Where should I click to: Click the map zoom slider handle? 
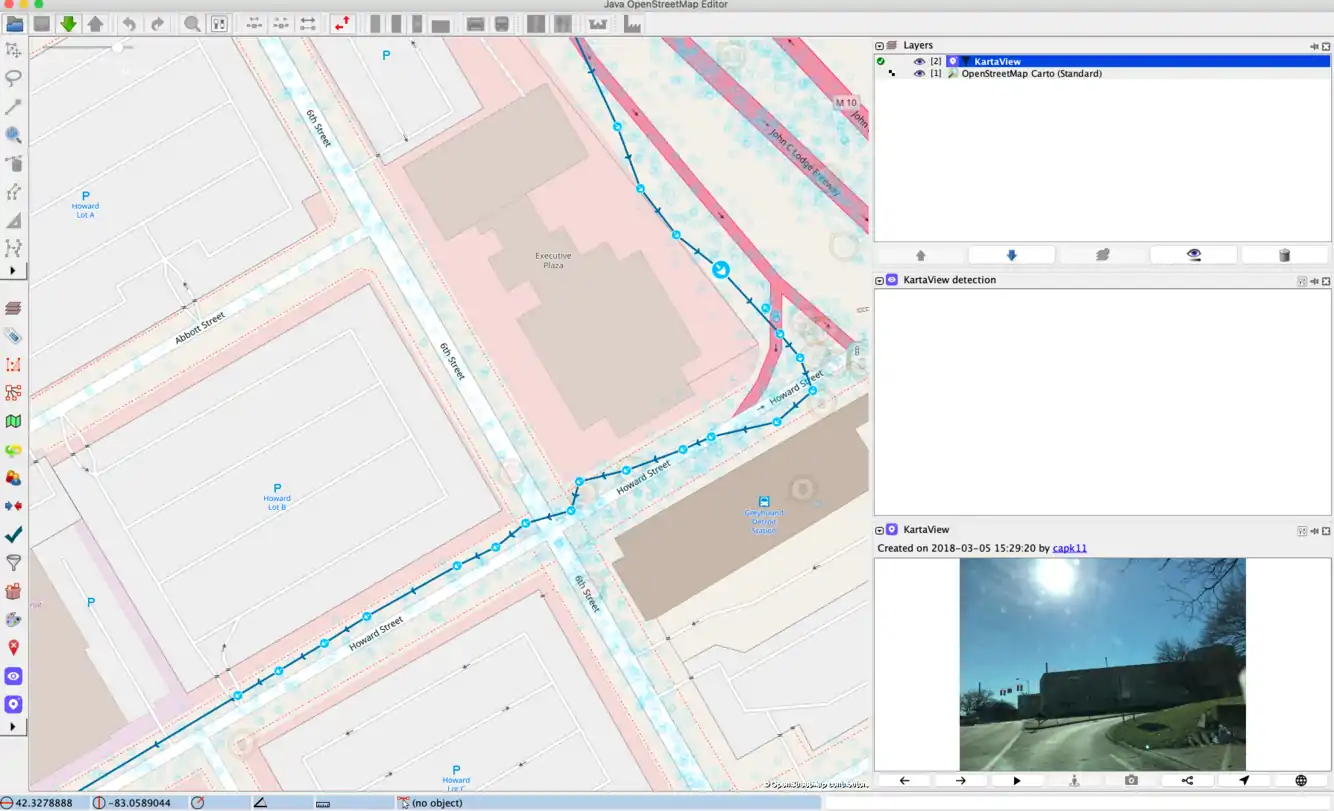(x=117, y=47)
